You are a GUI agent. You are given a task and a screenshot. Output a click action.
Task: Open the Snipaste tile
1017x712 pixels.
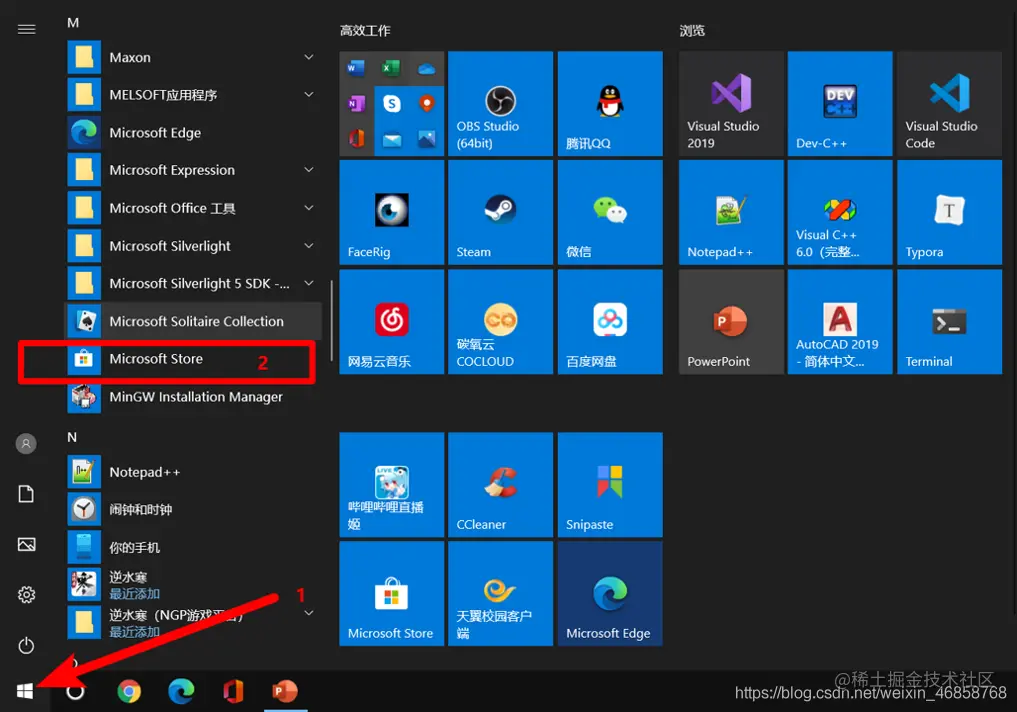click(x=610, y=484)
